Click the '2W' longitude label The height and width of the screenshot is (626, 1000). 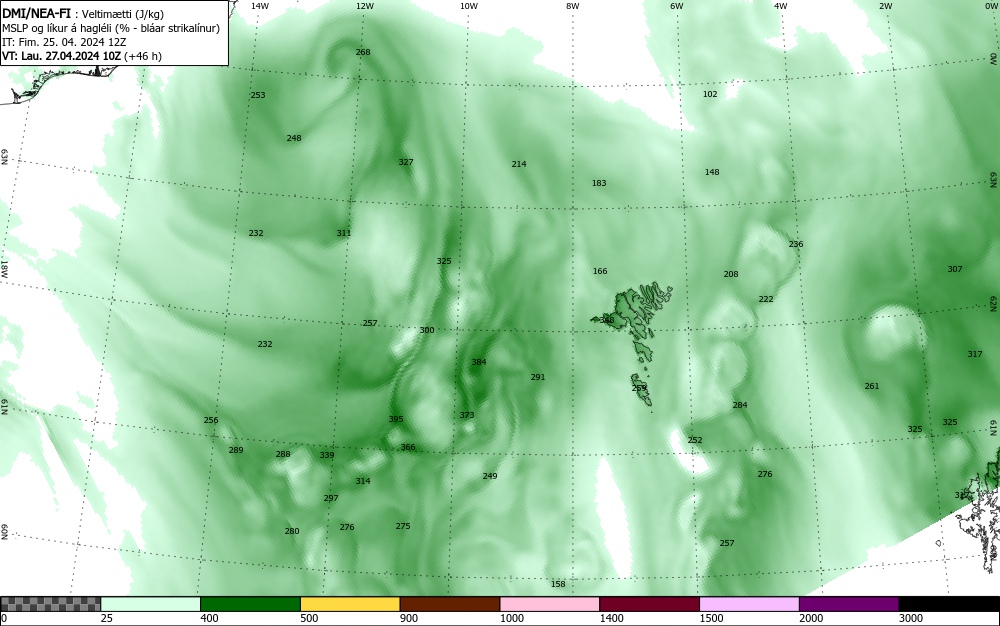point(885,6)
